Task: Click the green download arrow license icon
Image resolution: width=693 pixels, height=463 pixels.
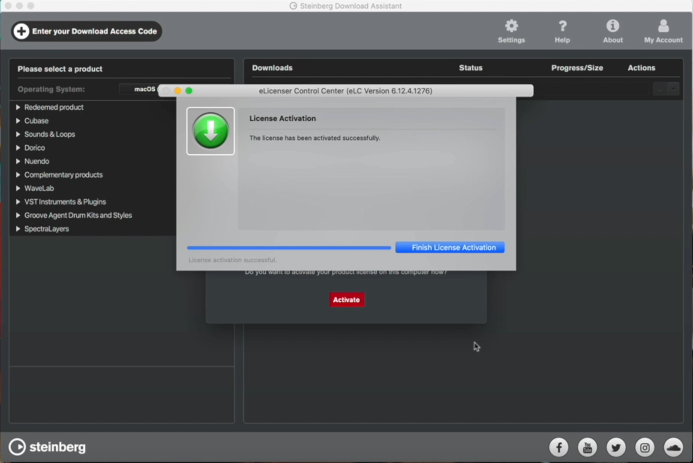Action: click(210, 131)
